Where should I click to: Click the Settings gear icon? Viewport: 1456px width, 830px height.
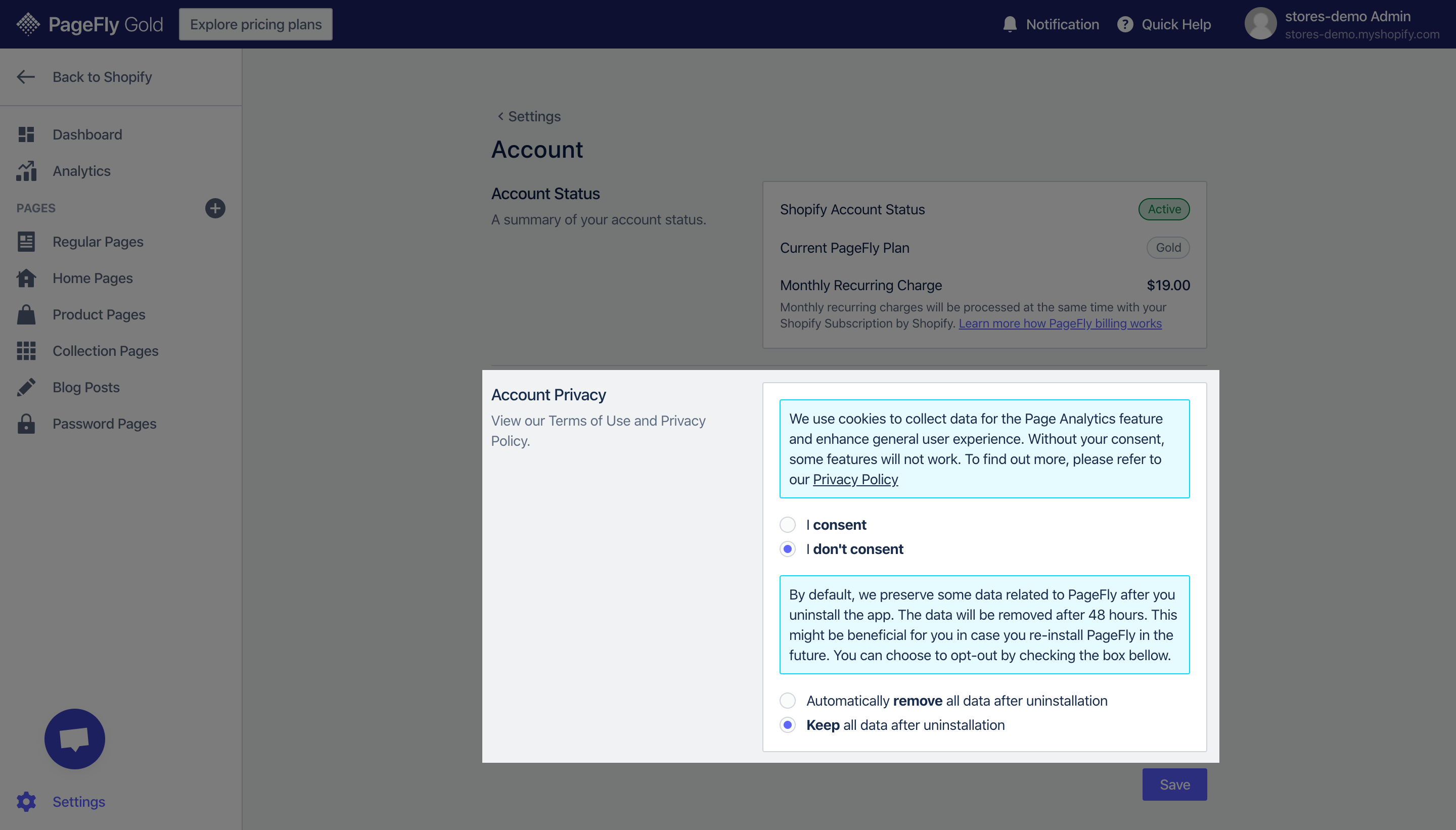(26, 802)
